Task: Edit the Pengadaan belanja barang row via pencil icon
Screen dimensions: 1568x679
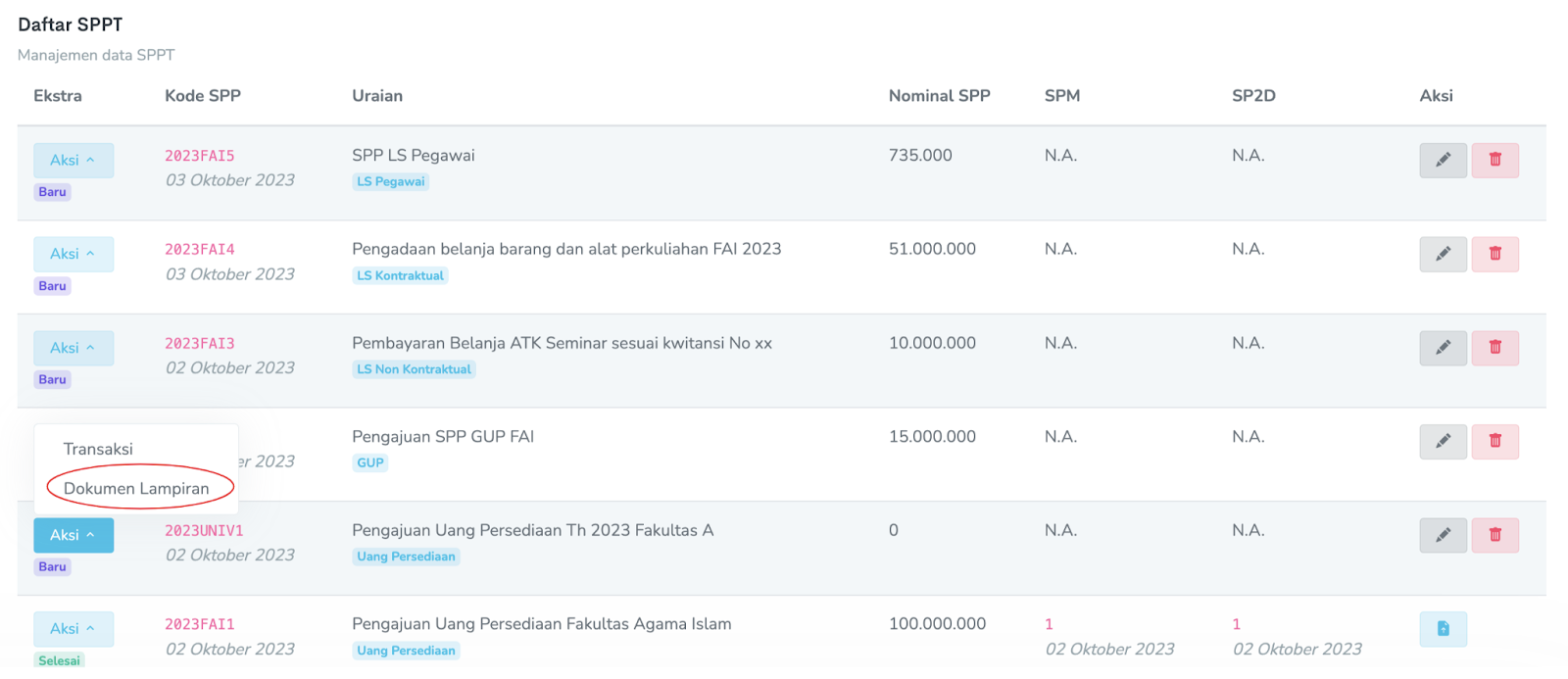Action: click(x=1443, y=254)
